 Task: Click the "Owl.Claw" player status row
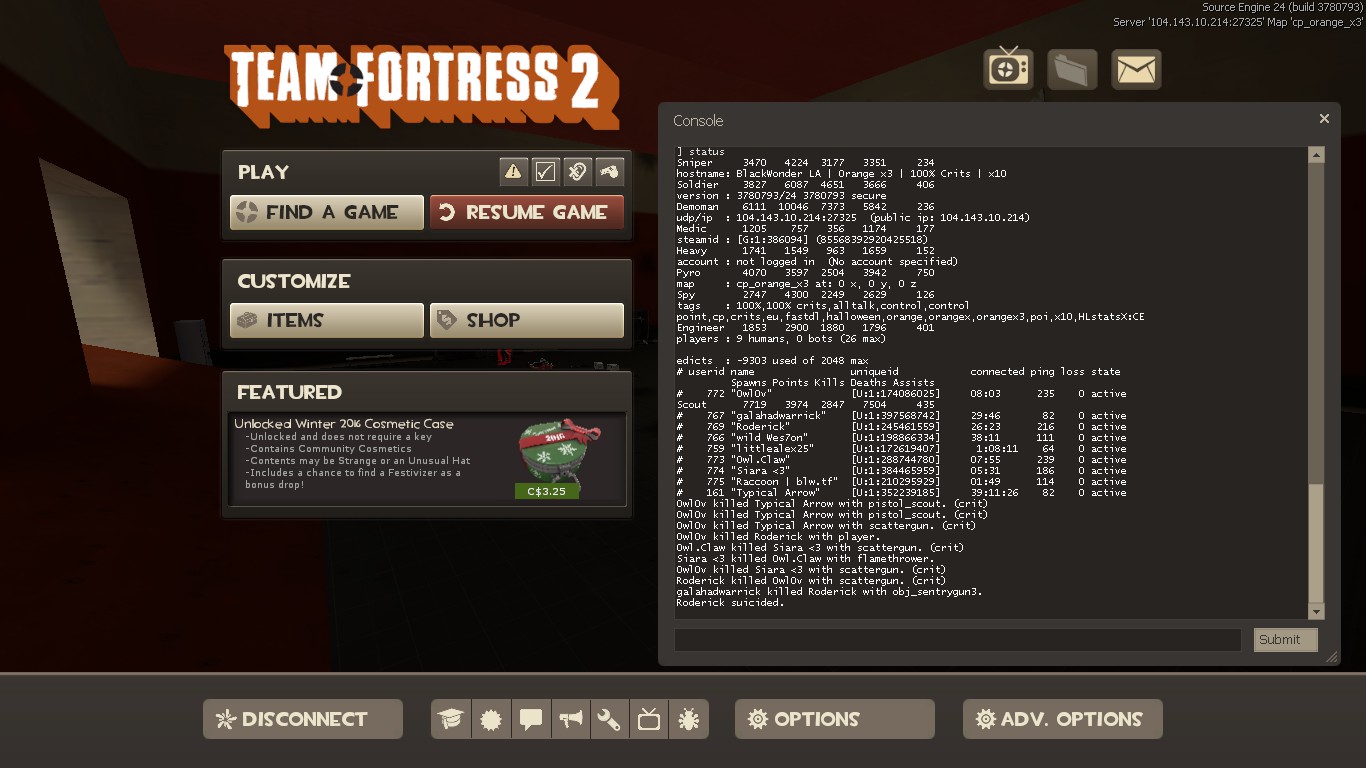click(901, 459)
